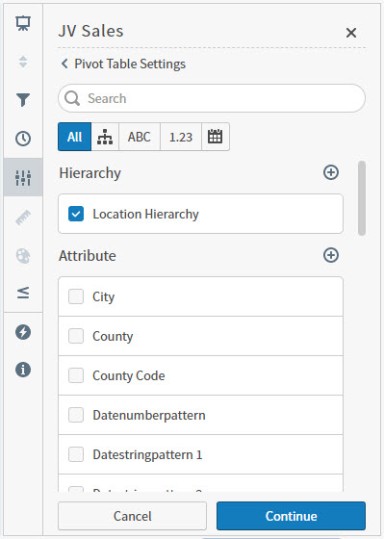Open the info circle sidebar icon
The image size is (384, 539).
pyautogui.click(x=23, y=370)
